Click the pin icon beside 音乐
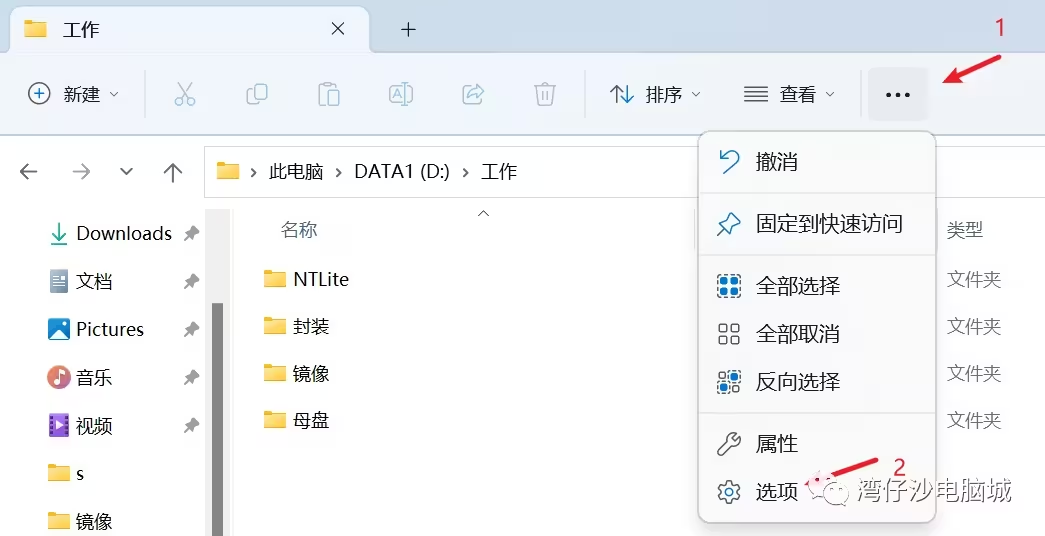The width and height of the screenshot is (1045, 536). (x=191, y=377)
